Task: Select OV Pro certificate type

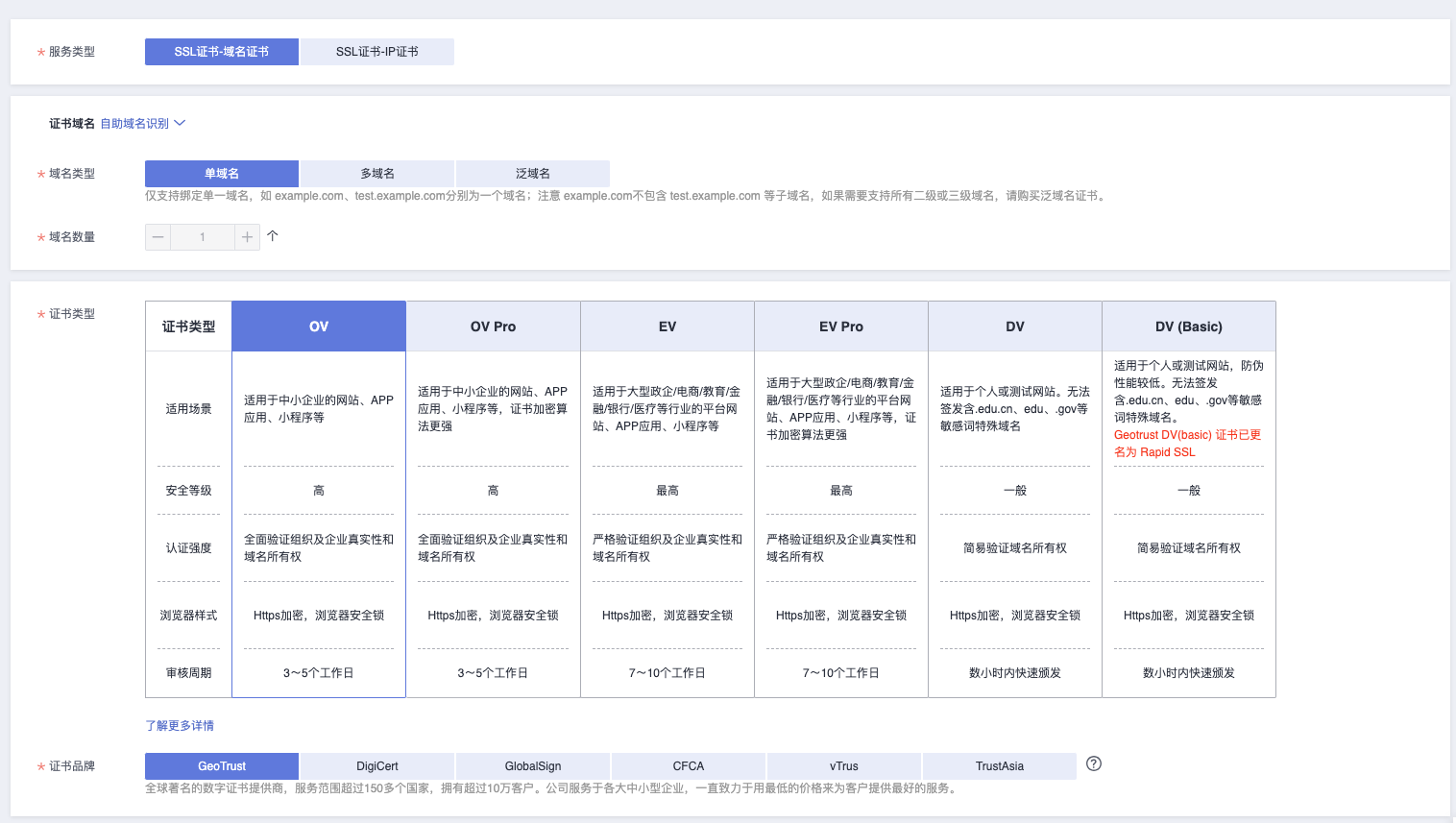Action: point(494,327)
